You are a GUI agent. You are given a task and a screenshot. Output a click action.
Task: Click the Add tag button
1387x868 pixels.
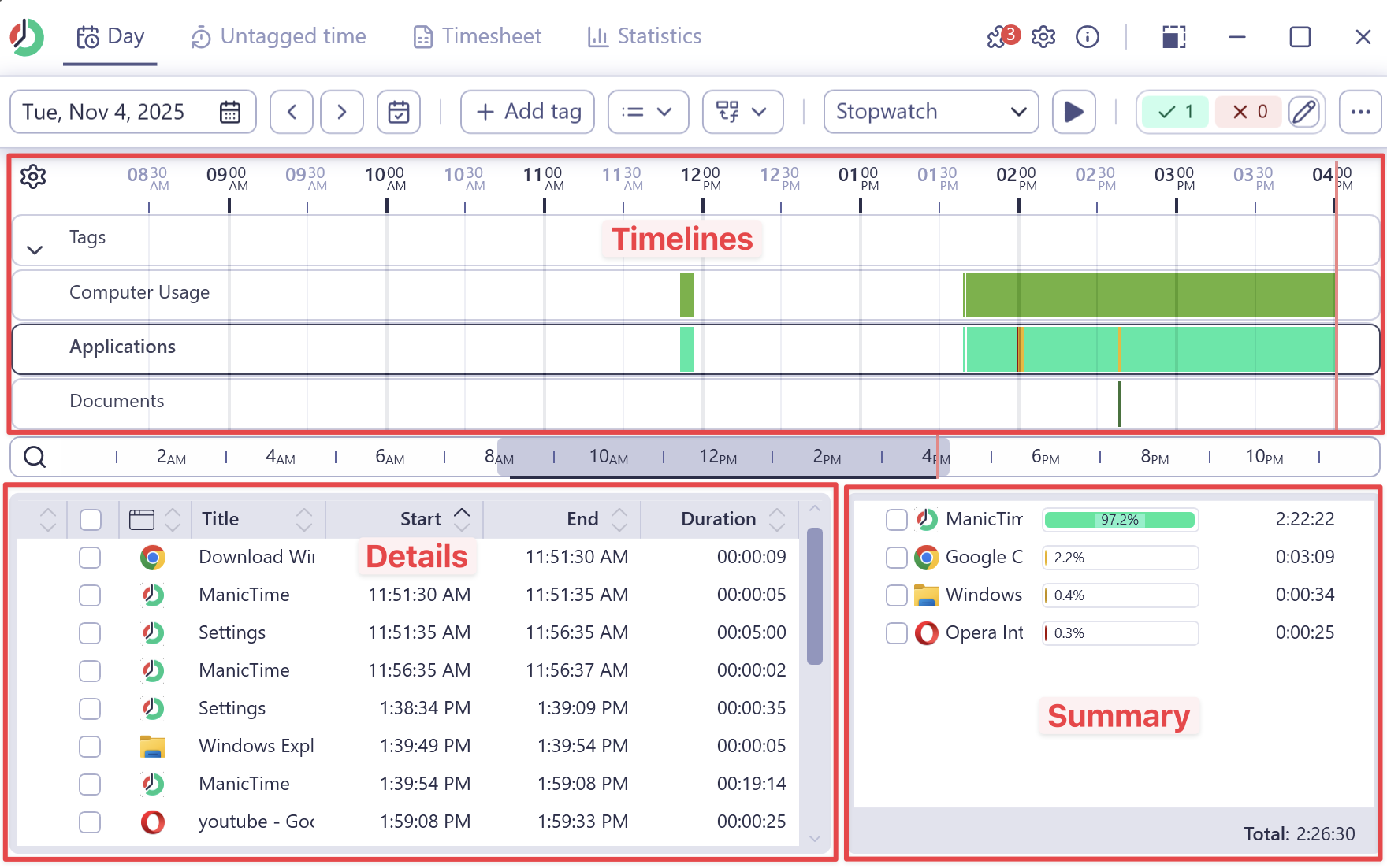(x=527, y=112)
